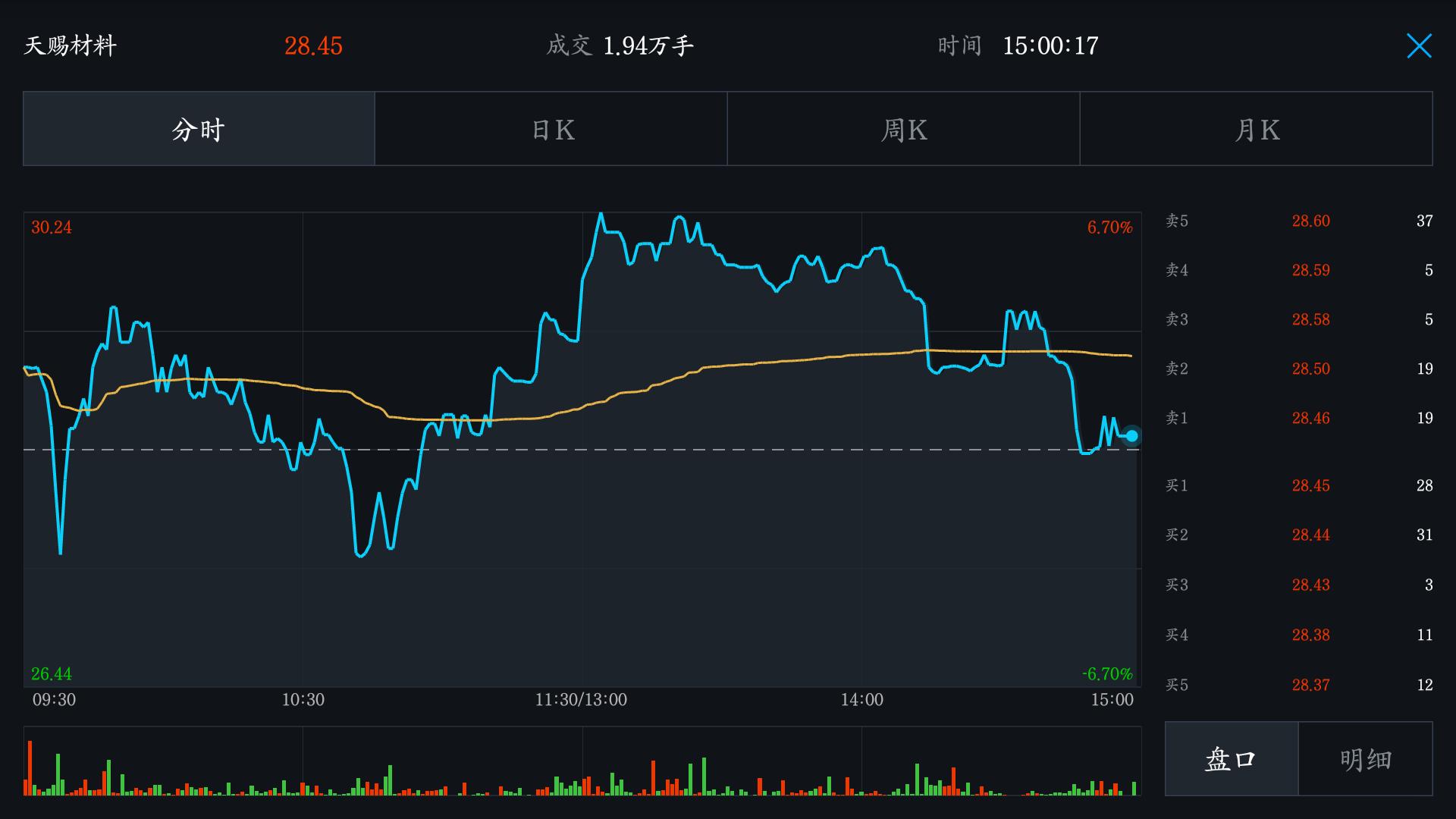Stay on the 分时 intraday tab
Image resolution: width=1456 pixels, height=819 pixels.
(x=197, y=129)
